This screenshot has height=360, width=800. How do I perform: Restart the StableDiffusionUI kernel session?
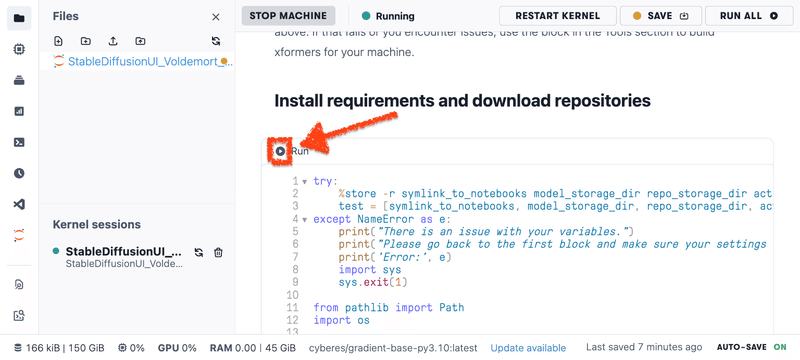pos(199,252)
